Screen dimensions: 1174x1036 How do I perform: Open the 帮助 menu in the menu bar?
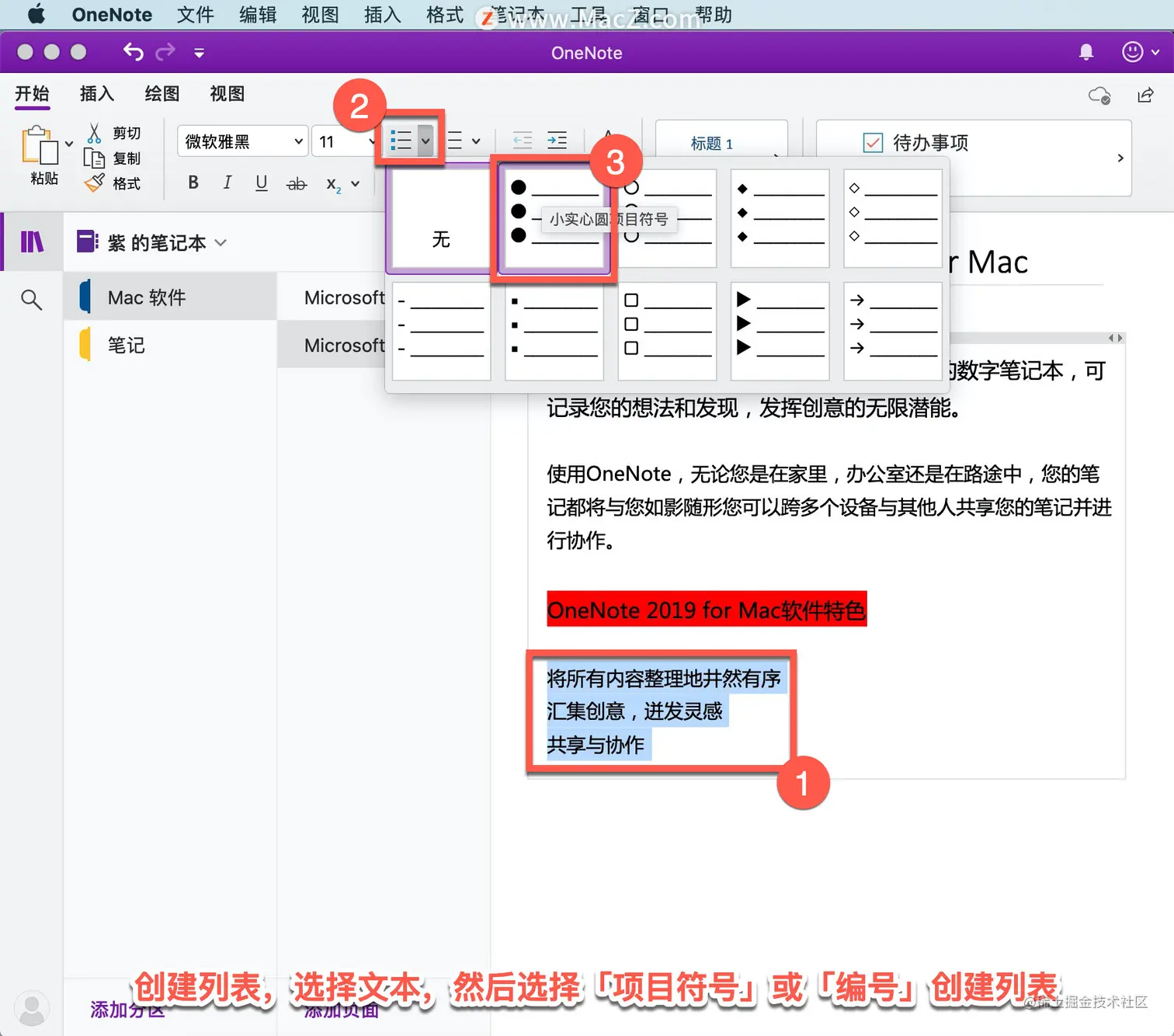[713, 15]
